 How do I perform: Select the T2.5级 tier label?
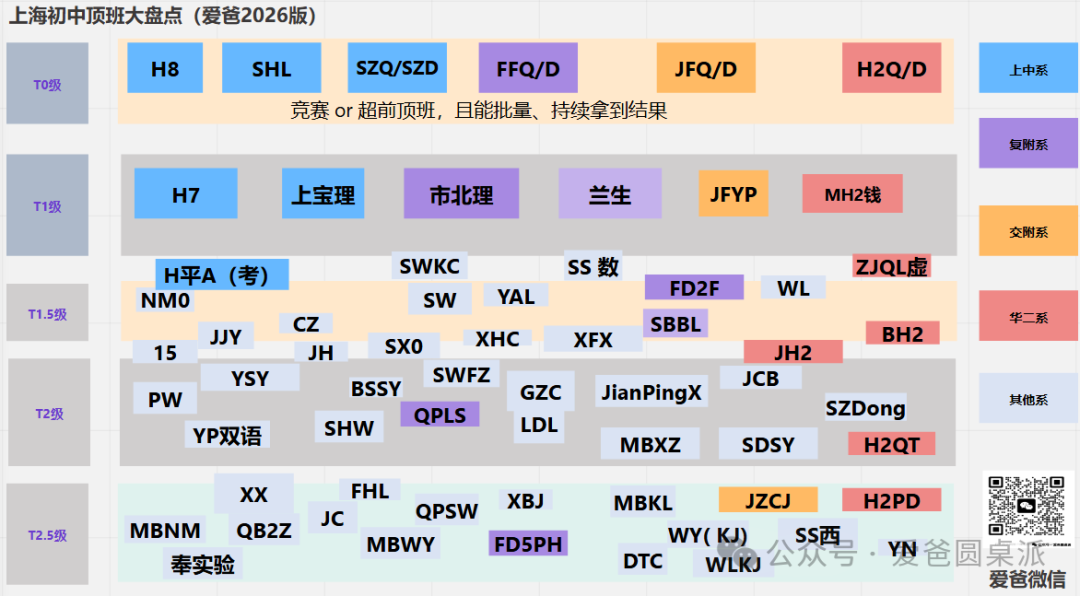point(48,534)
